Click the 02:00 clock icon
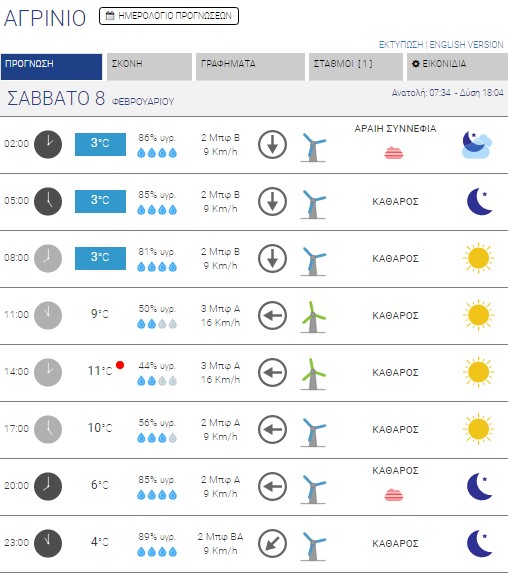The height and width of the screenshot is (573, 508). [48, 144]
